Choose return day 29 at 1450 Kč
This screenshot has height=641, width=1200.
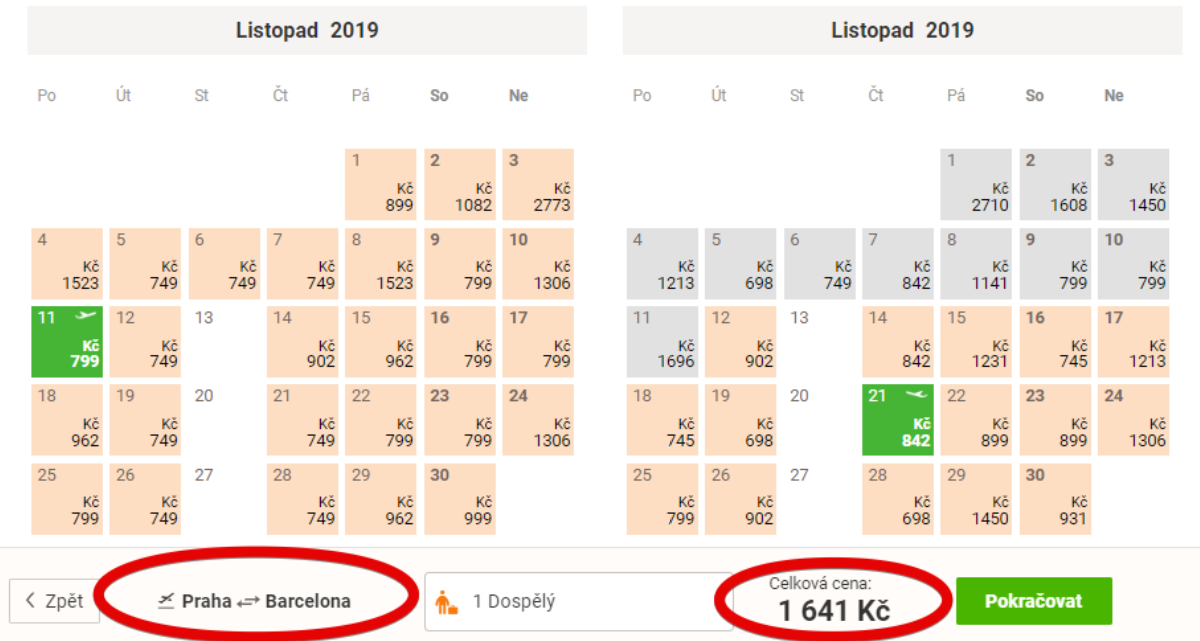[x=977, y=498]
